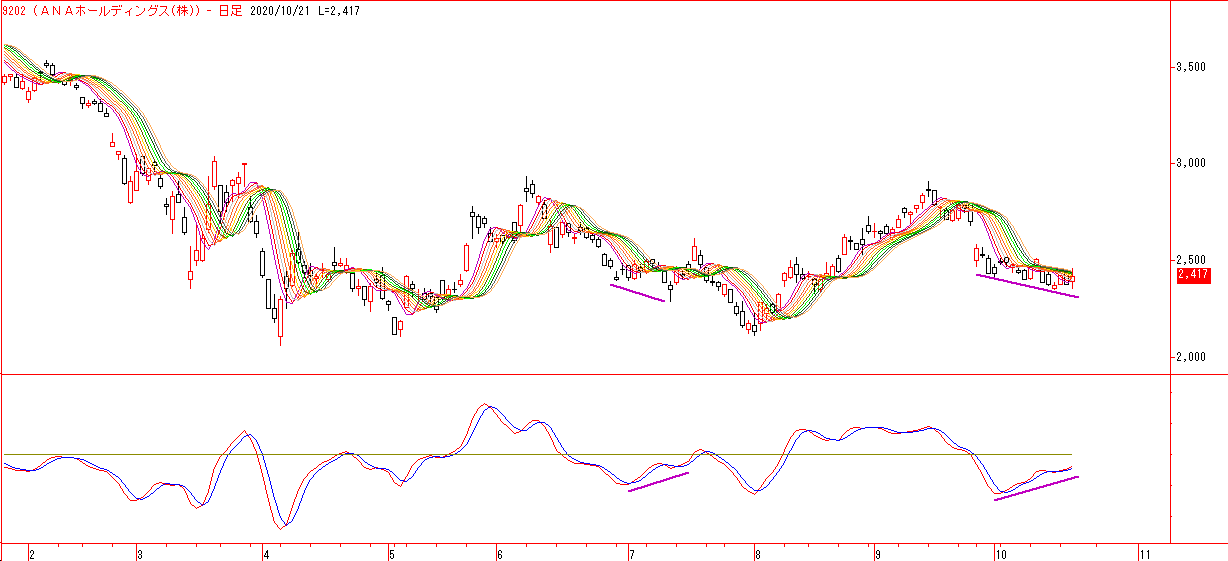Select the purple oscillator trendline near July
The image size is (1228, 561).
click(x=658, y=482)
